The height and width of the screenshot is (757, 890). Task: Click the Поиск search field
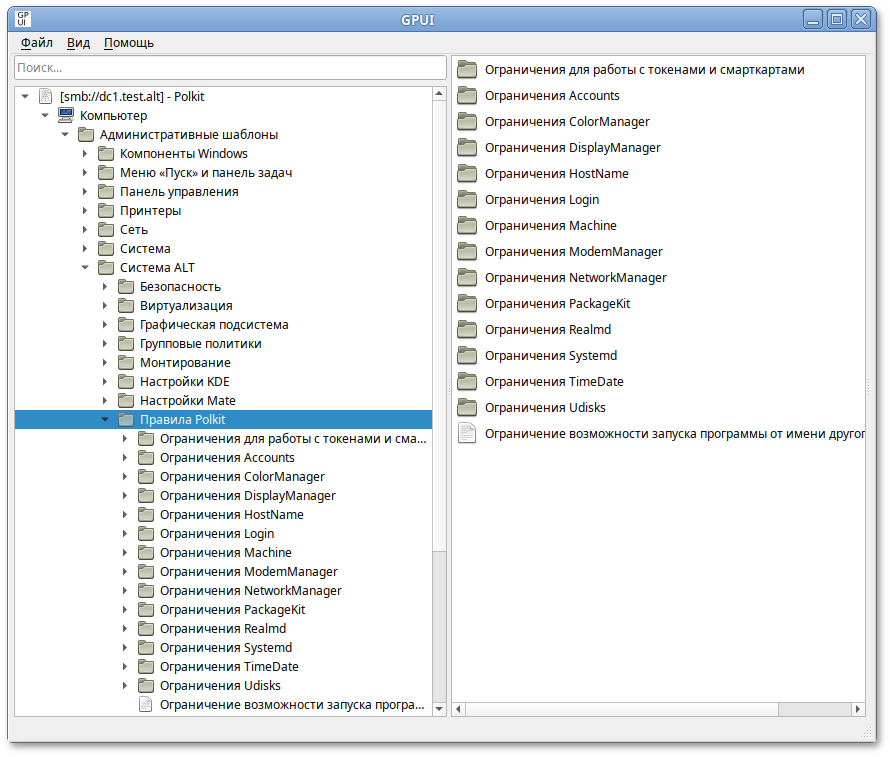pyautogui.click(x=230, y=68)
